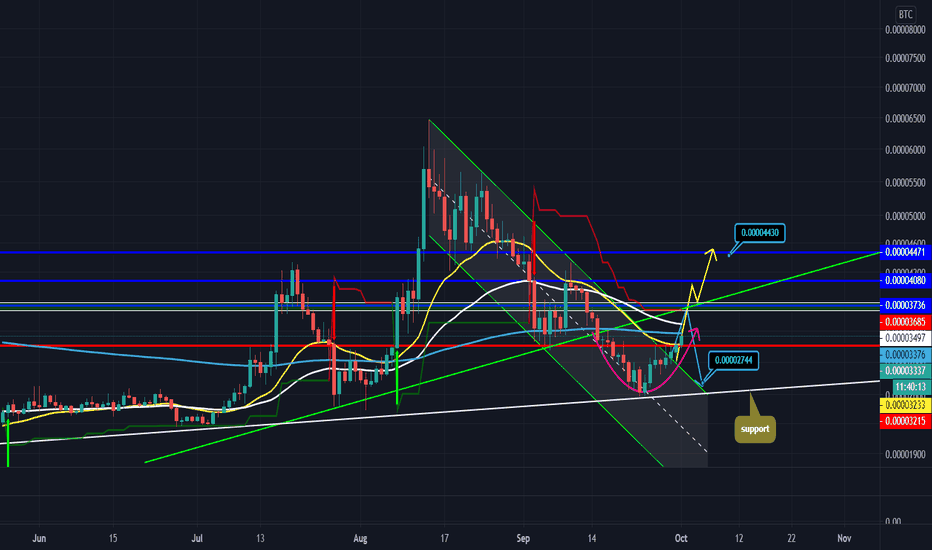The image size is (932, 550).
Task: Click the blue 0.00003736 price axis label
Action: click(905, 305)
